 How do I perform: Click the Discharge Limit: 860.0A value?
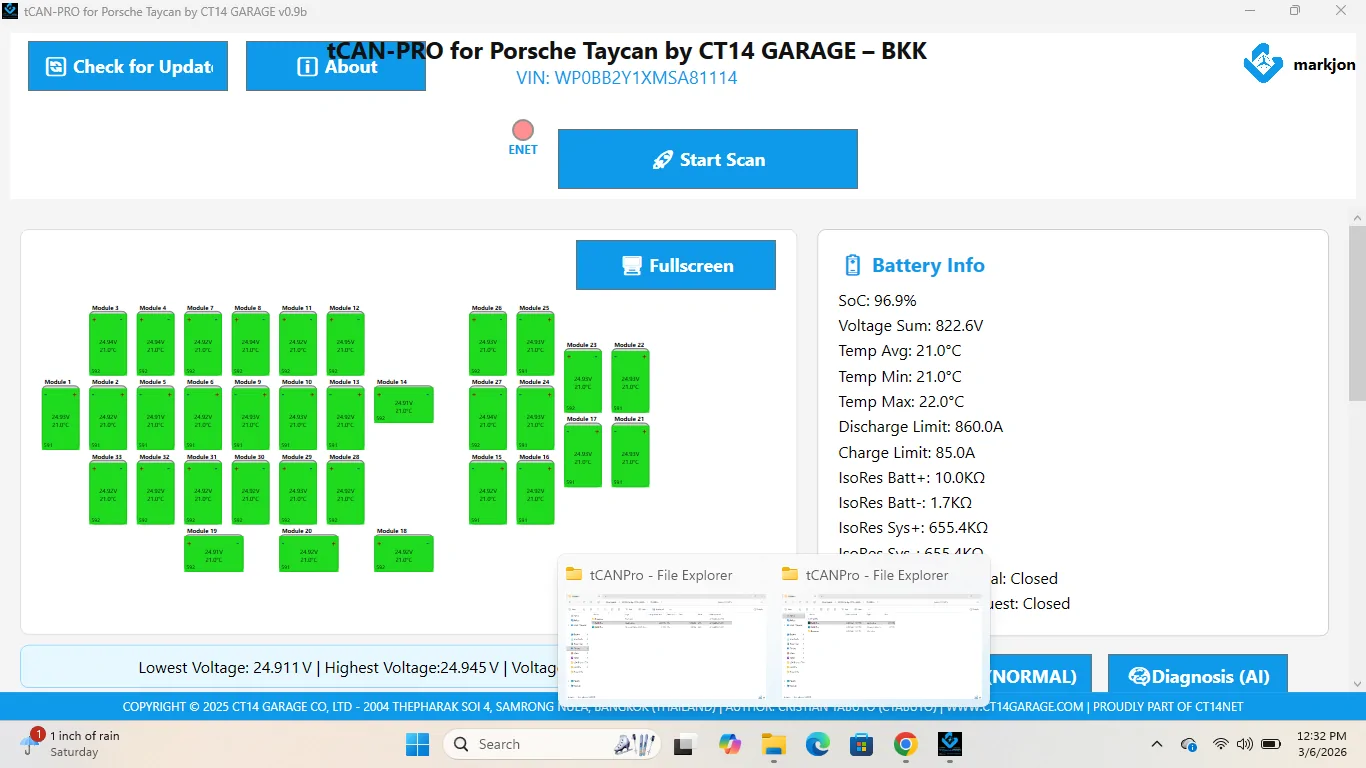[921, 427]
